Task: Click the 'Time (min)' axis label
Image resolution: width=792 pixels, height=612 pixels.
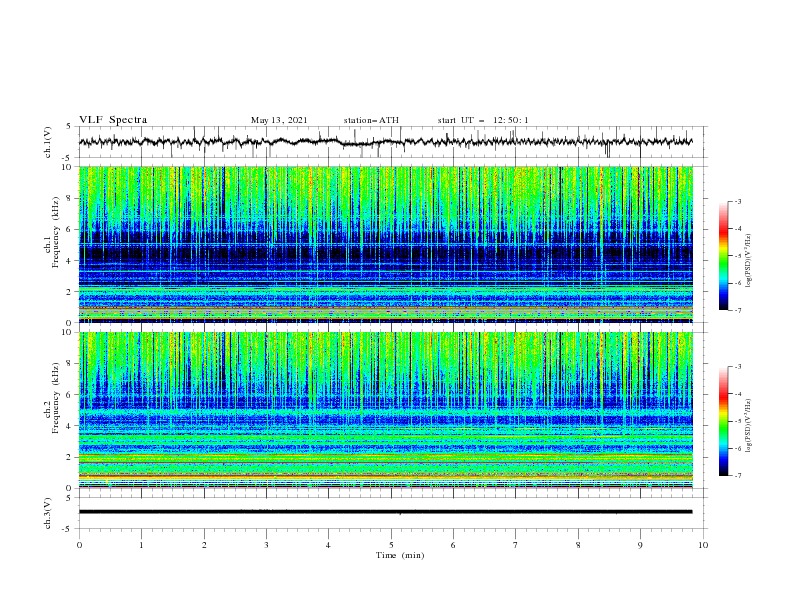Action: 400,555
